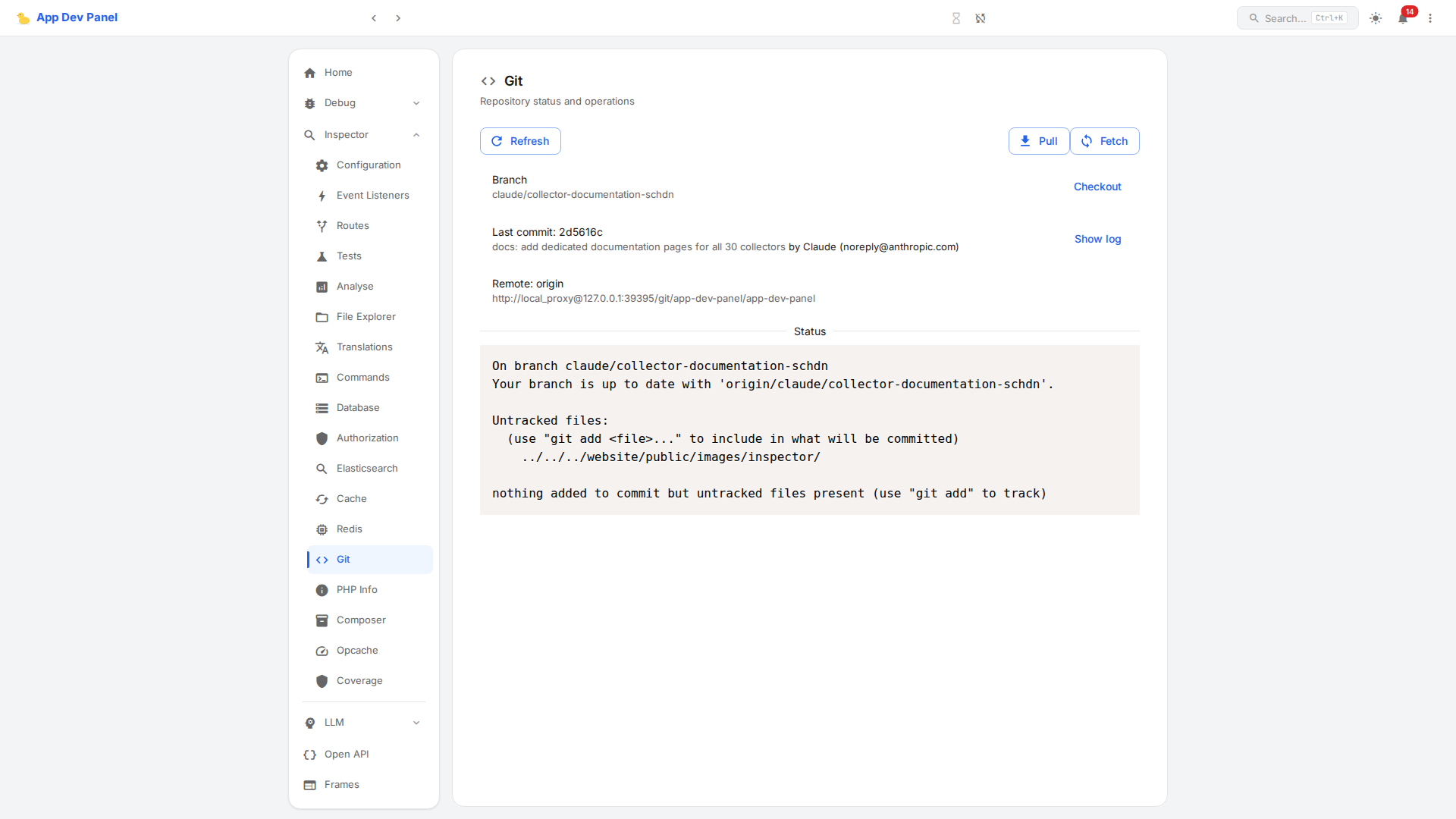Open the Redis inspector
This screenshot has height=819, width=1456.
pos(350,529)
